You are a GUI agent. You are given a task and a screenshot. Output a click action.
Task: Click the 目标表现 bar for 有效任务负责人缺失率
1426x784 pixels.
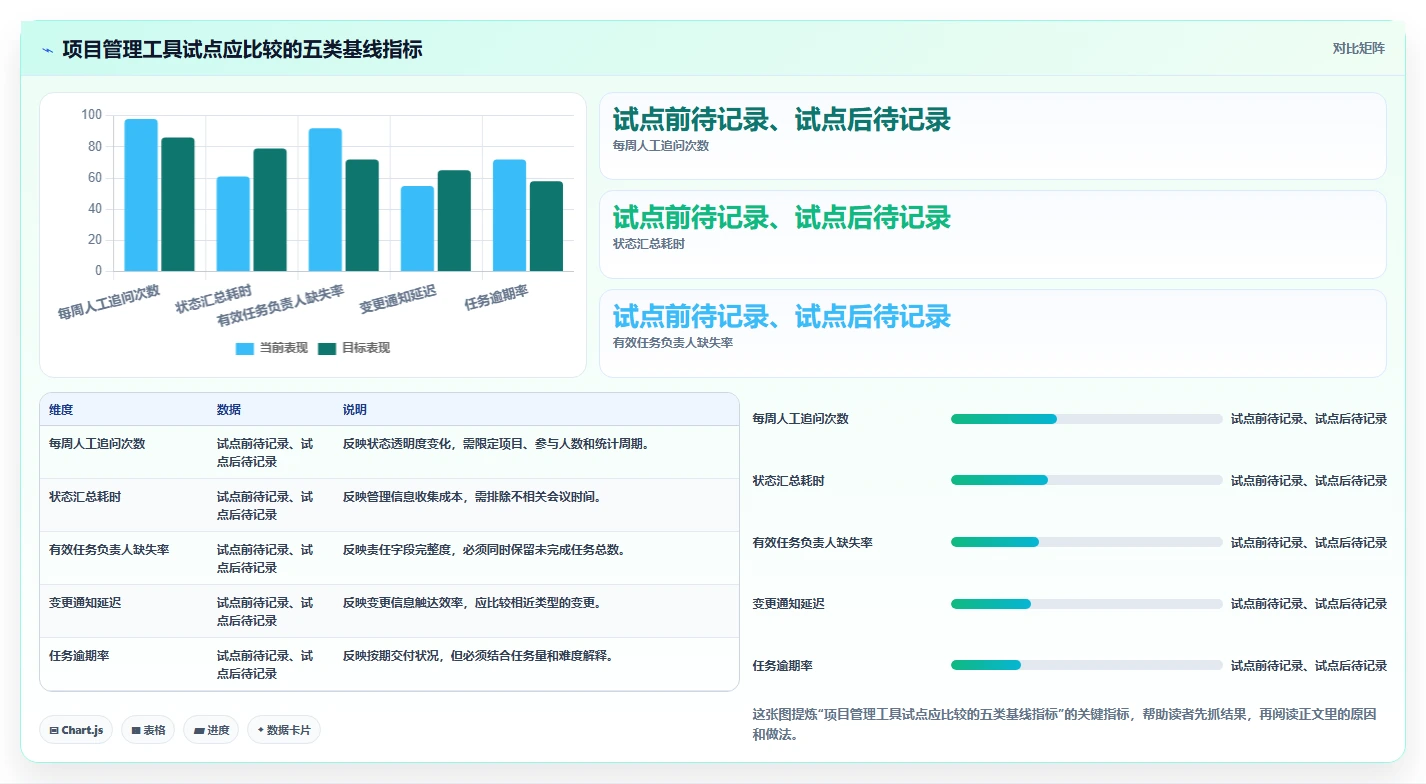coord(362,215)
